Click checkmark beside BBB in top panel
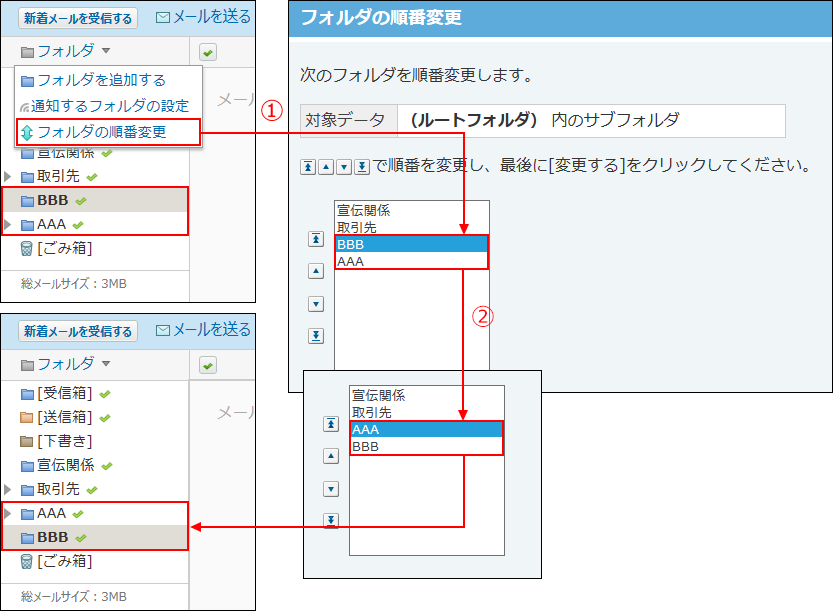This screenshot has width=833, height=611. pos(81,201)
